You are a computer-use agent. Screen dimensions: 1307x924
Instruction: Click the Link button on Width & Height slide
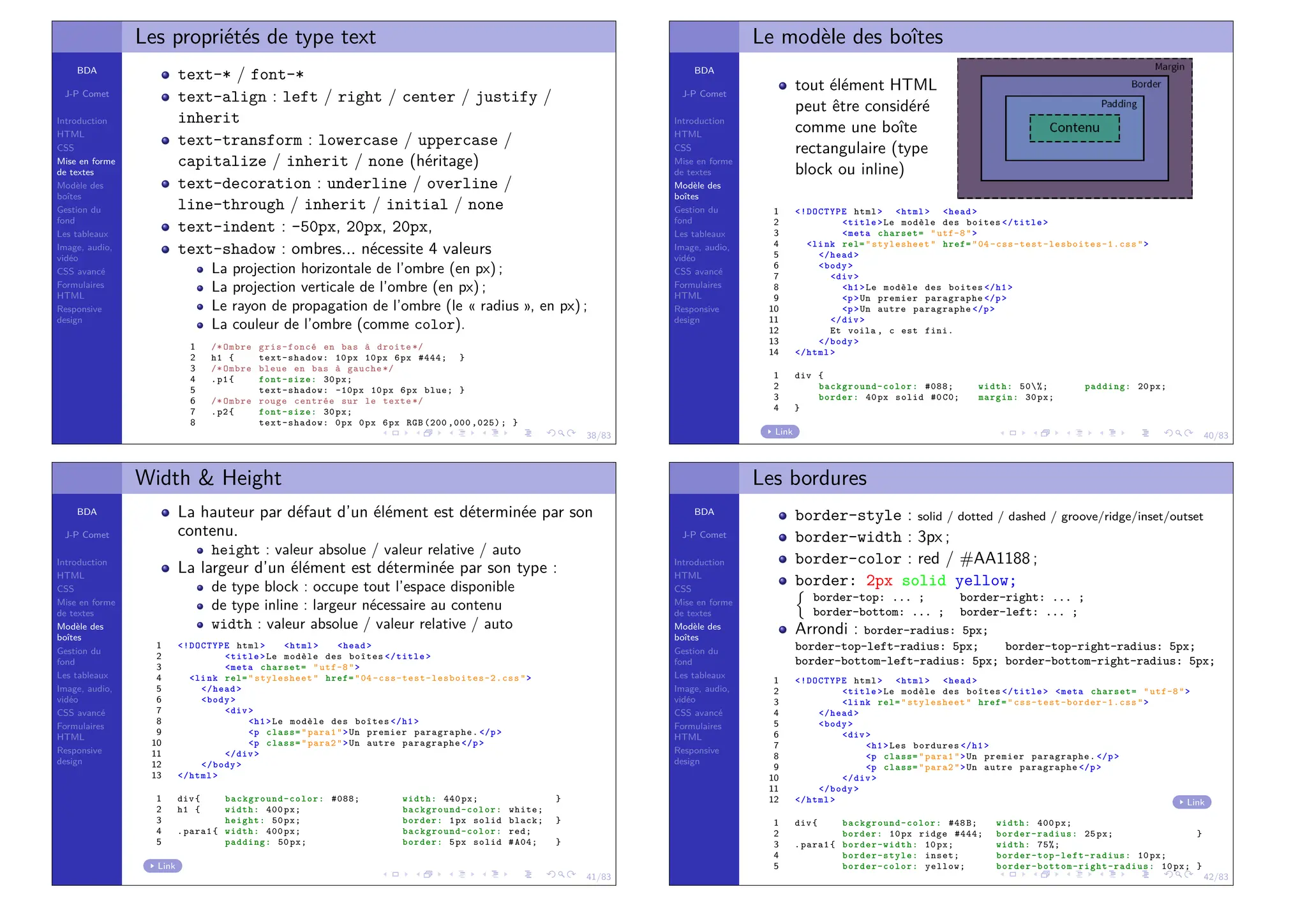tap(162, 866)
